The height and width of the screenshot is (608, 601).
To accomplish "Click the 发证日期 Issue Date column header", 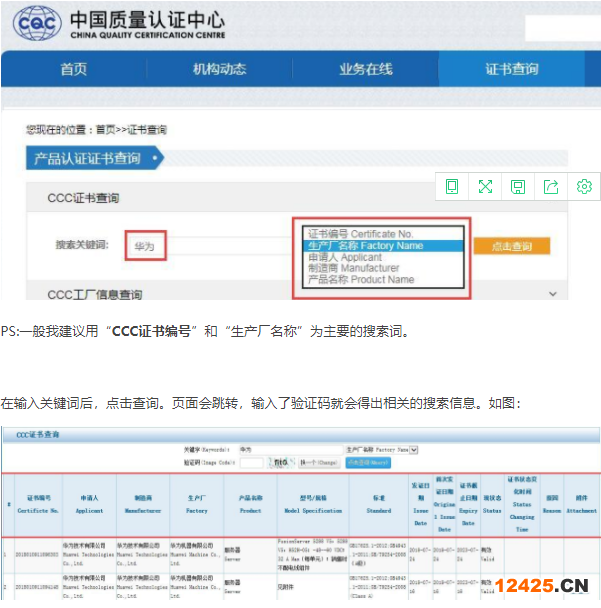I will click(x=421, y=504).
